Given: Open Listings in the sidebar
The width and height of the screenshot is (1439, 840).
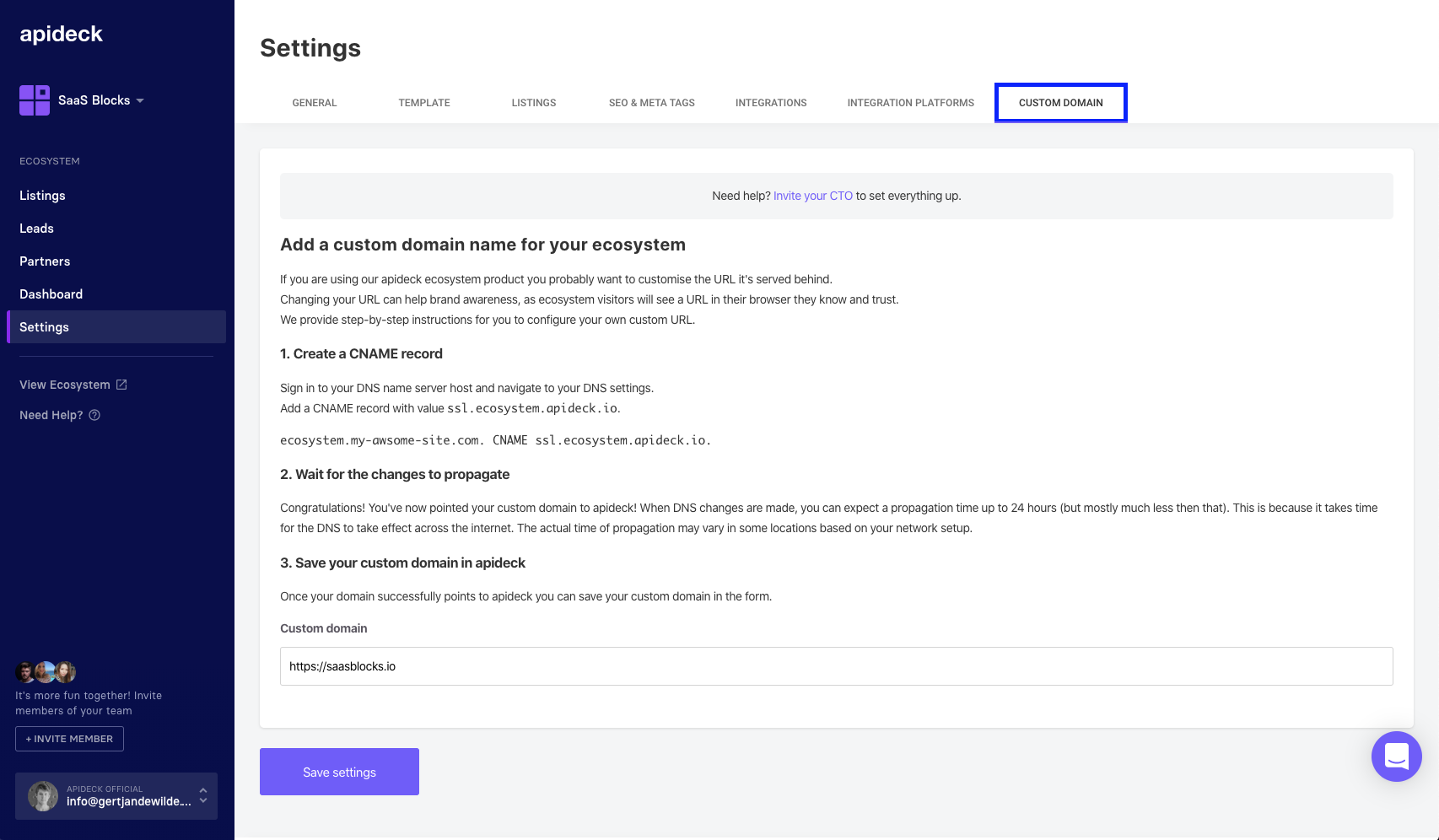Looking at the screenshot, I should [x=42, y=195].
